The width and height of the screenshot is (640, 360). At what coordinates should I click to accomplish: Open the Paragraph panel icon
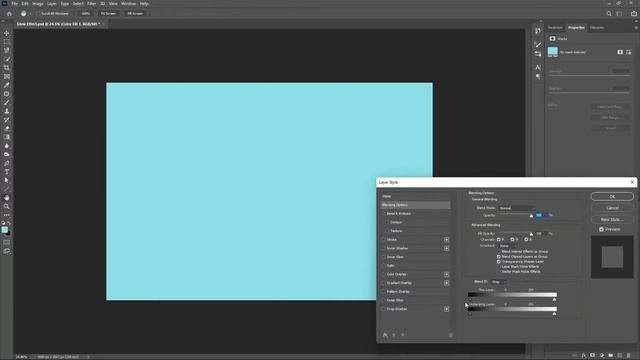pos(538,76)
